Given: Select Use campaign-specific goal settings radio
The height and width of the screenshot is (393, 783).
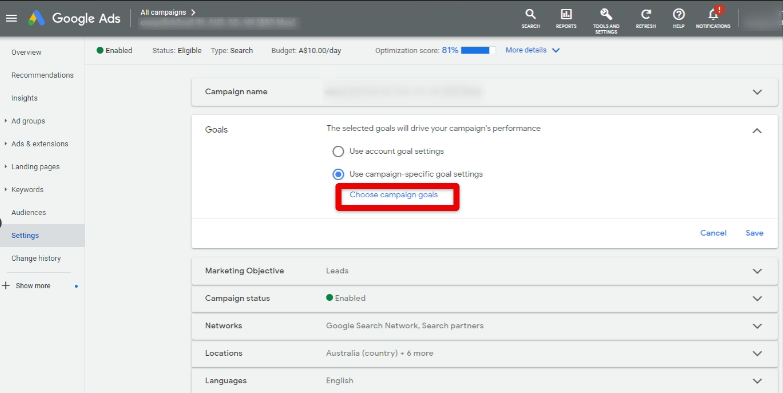Looking at the screenshot, I should click(338, 174).
